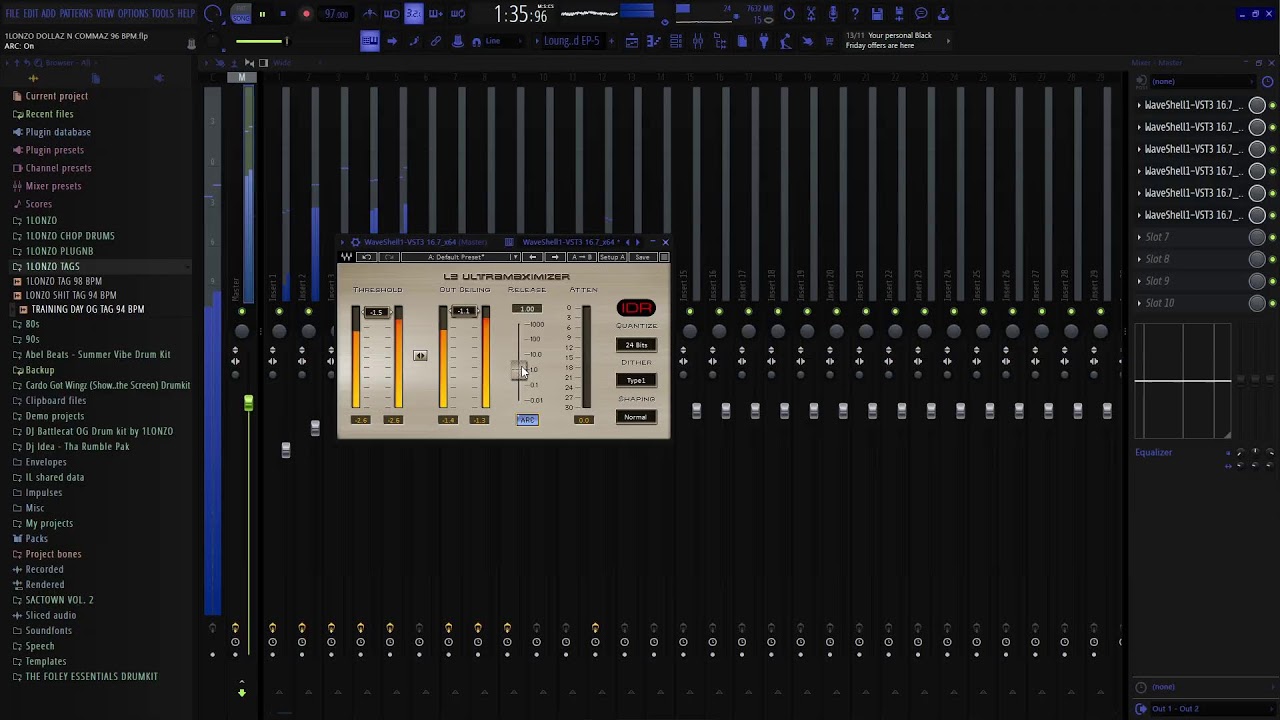Screen dimensions: 1280x720
Task: Toggle Slot 8 enable LED
Action: (1272, 259)
